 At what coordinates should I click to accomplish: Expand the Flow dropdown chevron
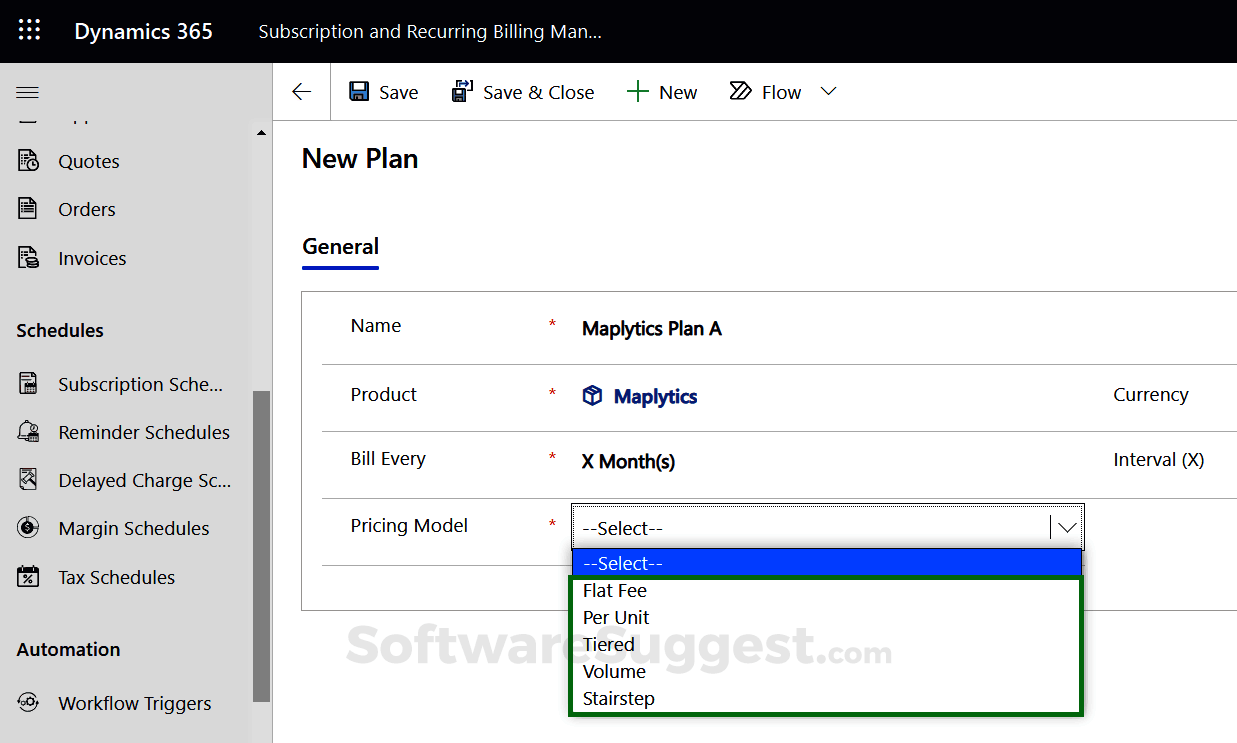[x=828, y=91]
